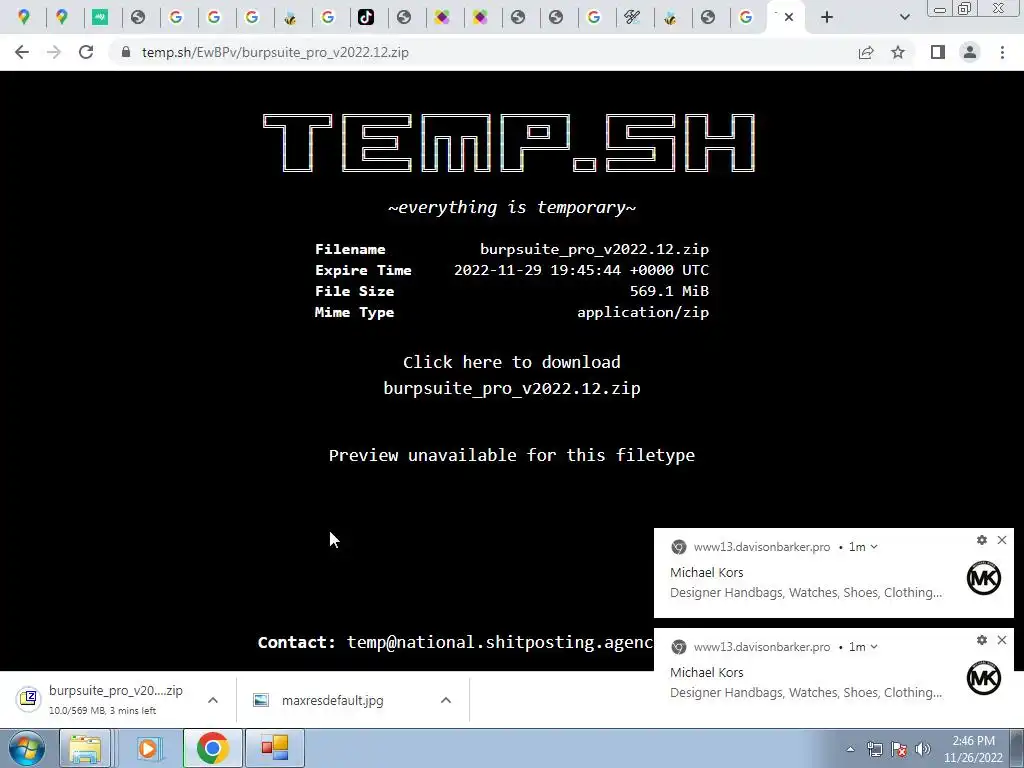Click the Filename value burpsuite_pro_v2022.12.zip
Image resolution: width=1024 pixels, height=768 pixels.
coord(594,249)
